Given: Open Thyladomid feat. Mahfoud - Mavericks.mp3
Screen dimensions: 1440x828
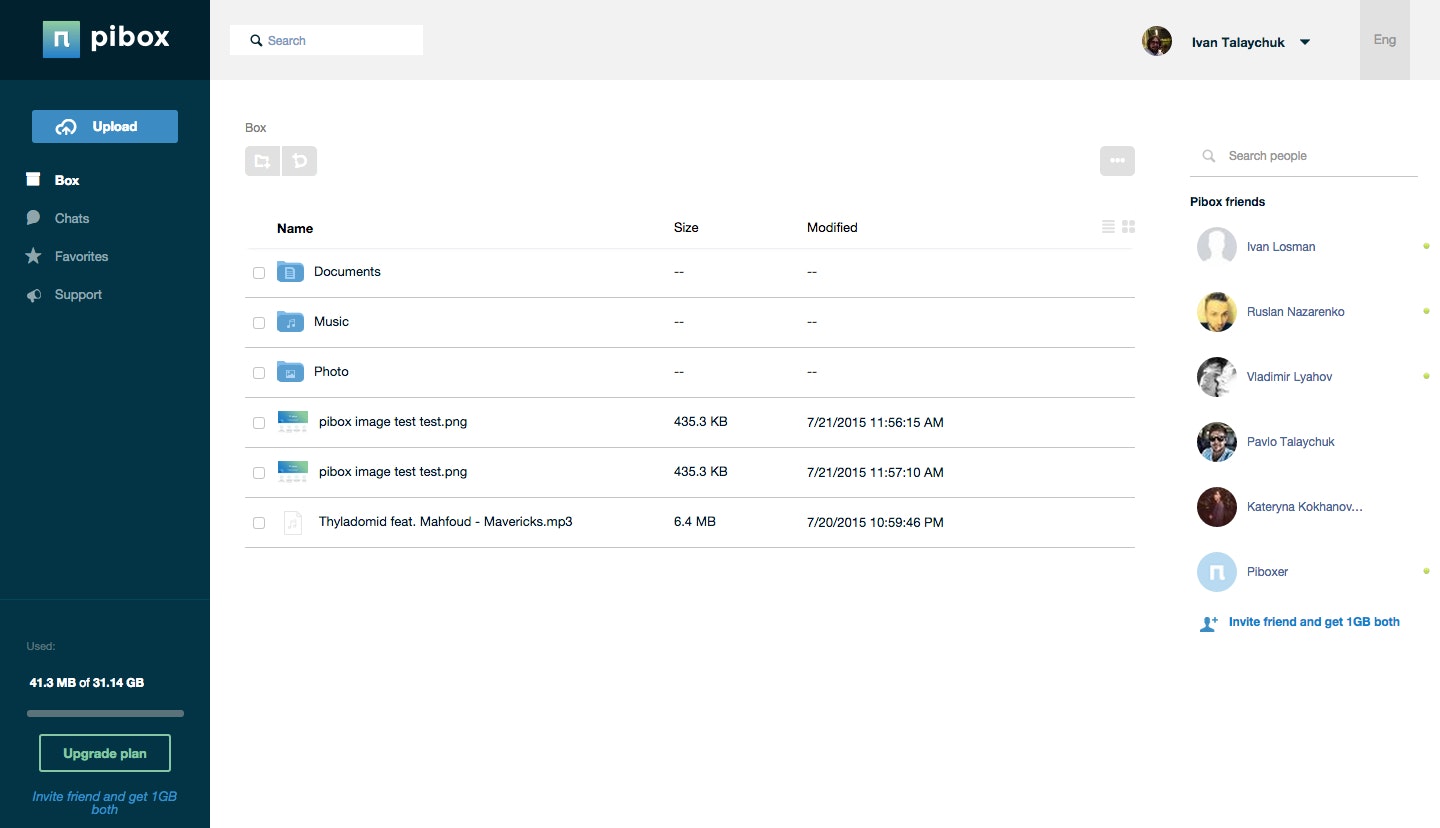Looking at the screenshot, I should pos(445,521).
